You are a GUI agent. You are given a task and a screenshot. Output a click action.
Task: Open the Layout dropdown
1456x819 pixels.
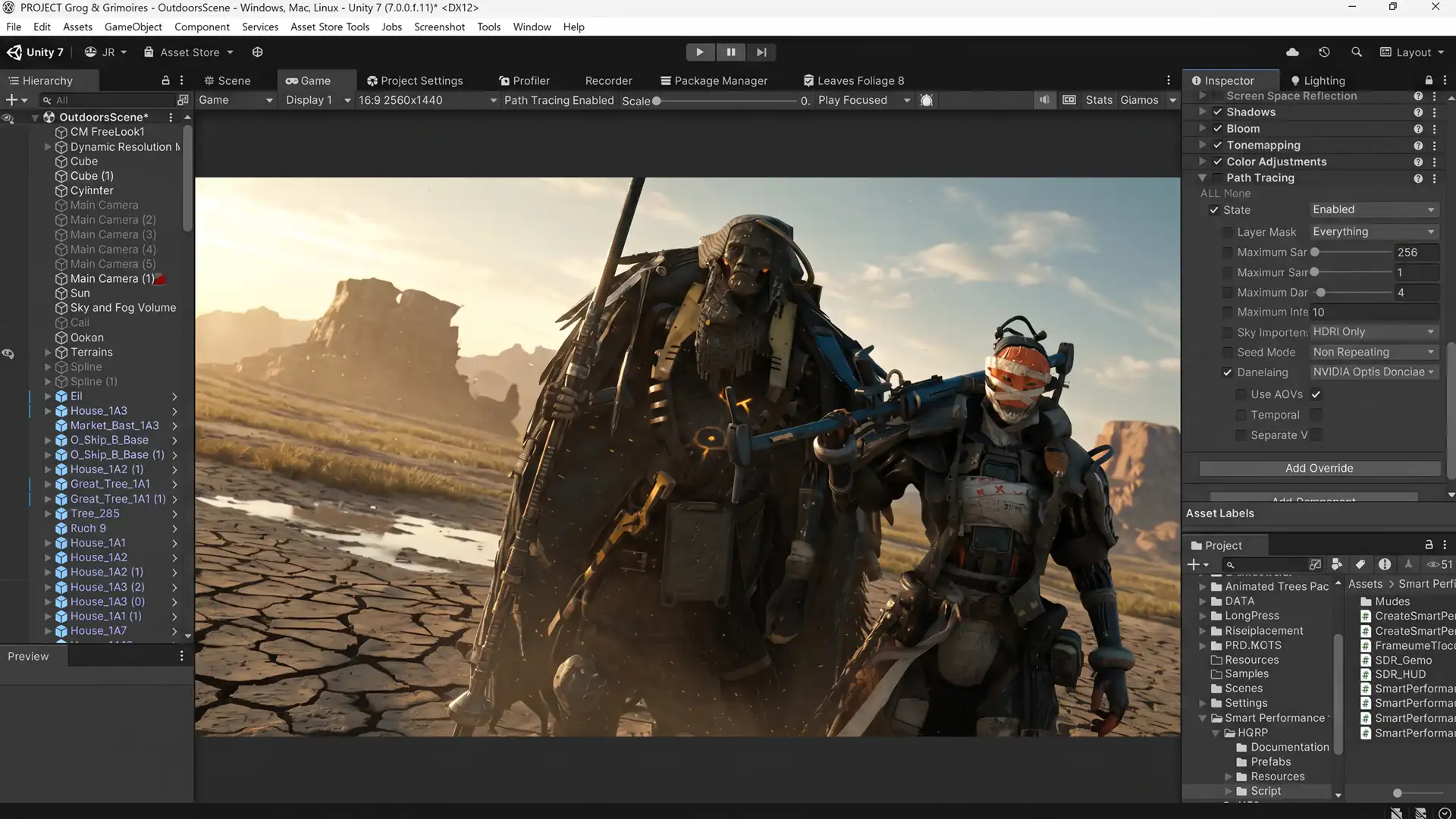pos(1412,52)
